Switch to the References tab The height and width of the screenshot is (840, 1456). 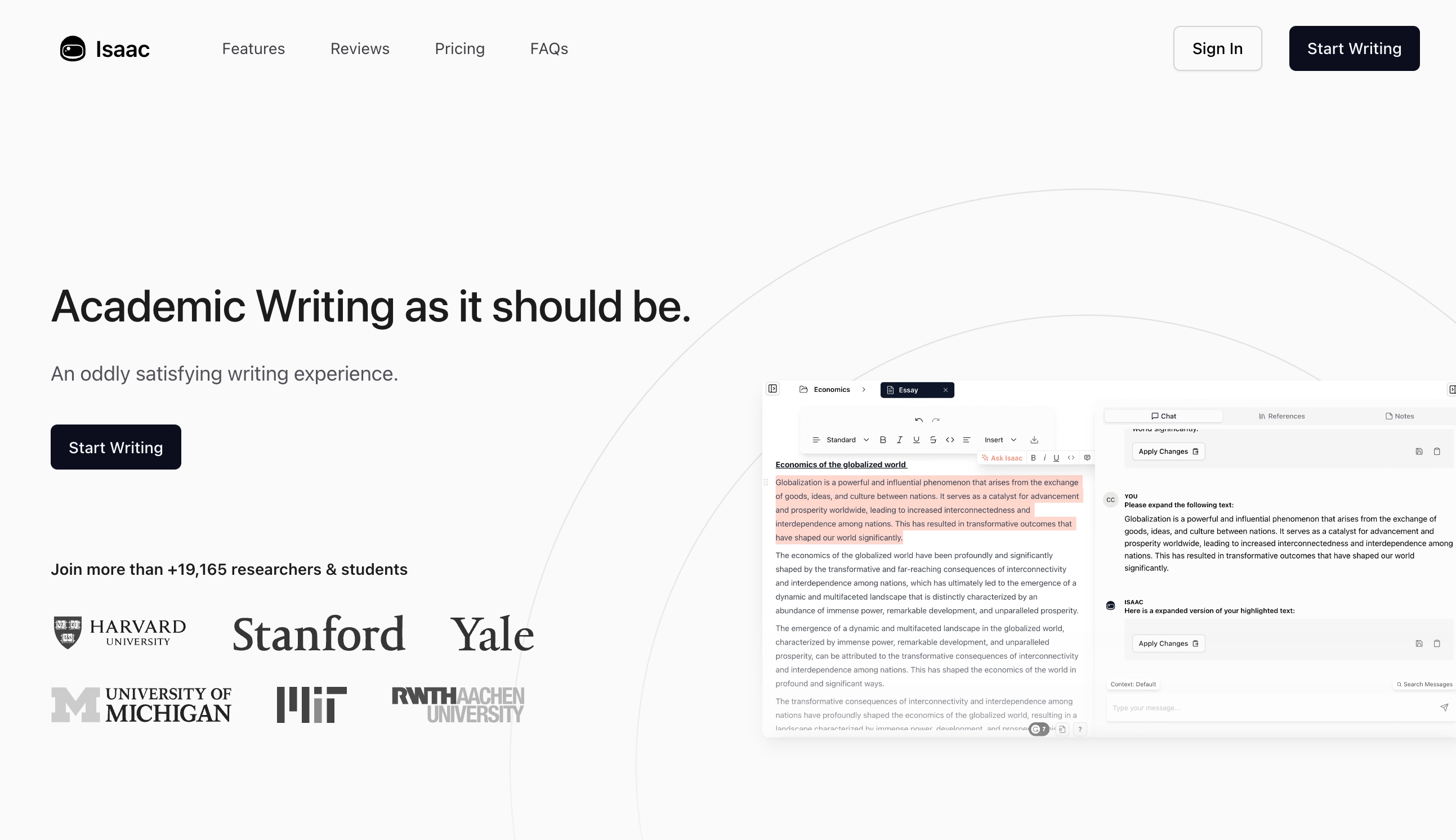pos(1281,416)
